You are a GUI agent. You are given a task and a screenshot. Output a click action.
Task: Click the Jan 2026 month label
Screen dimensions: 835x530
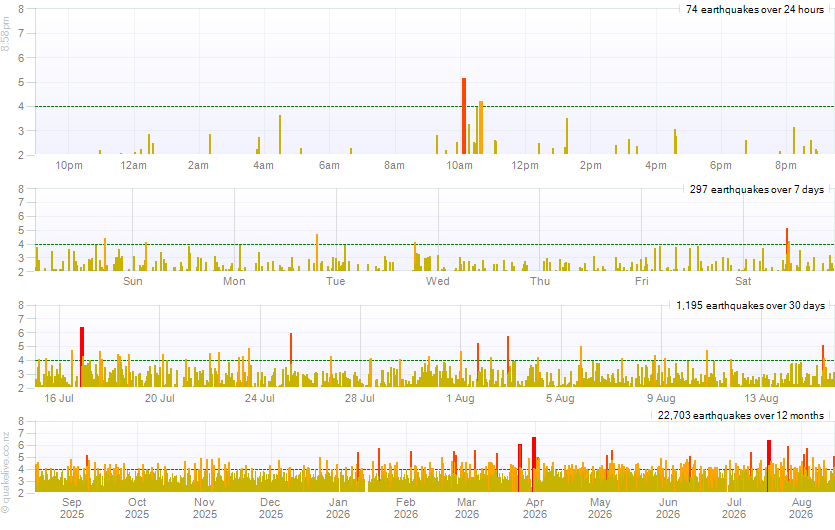pyautogui.click(x=338, y=508)
